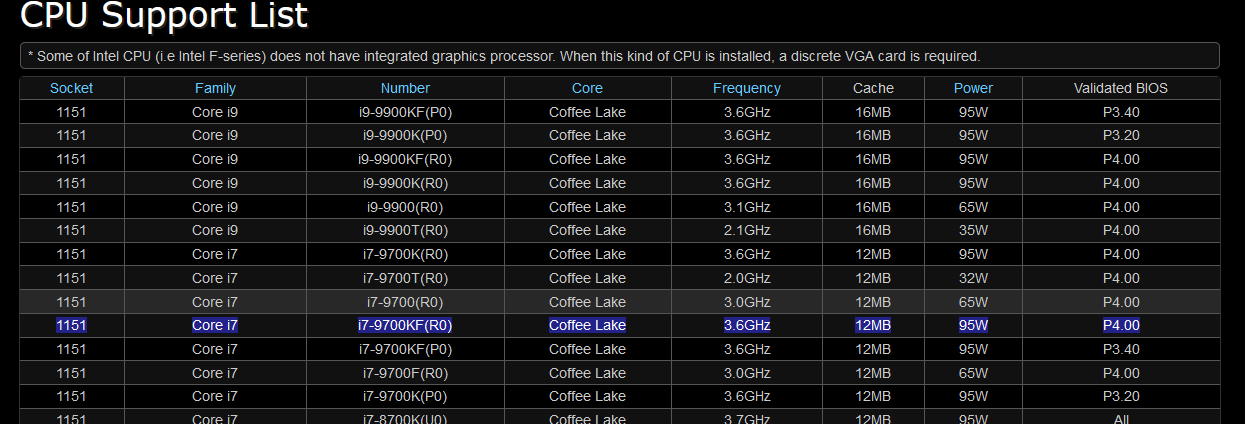Click P4.00 BIOS of the i7-9700F(R0) row

coord(1121,373)
